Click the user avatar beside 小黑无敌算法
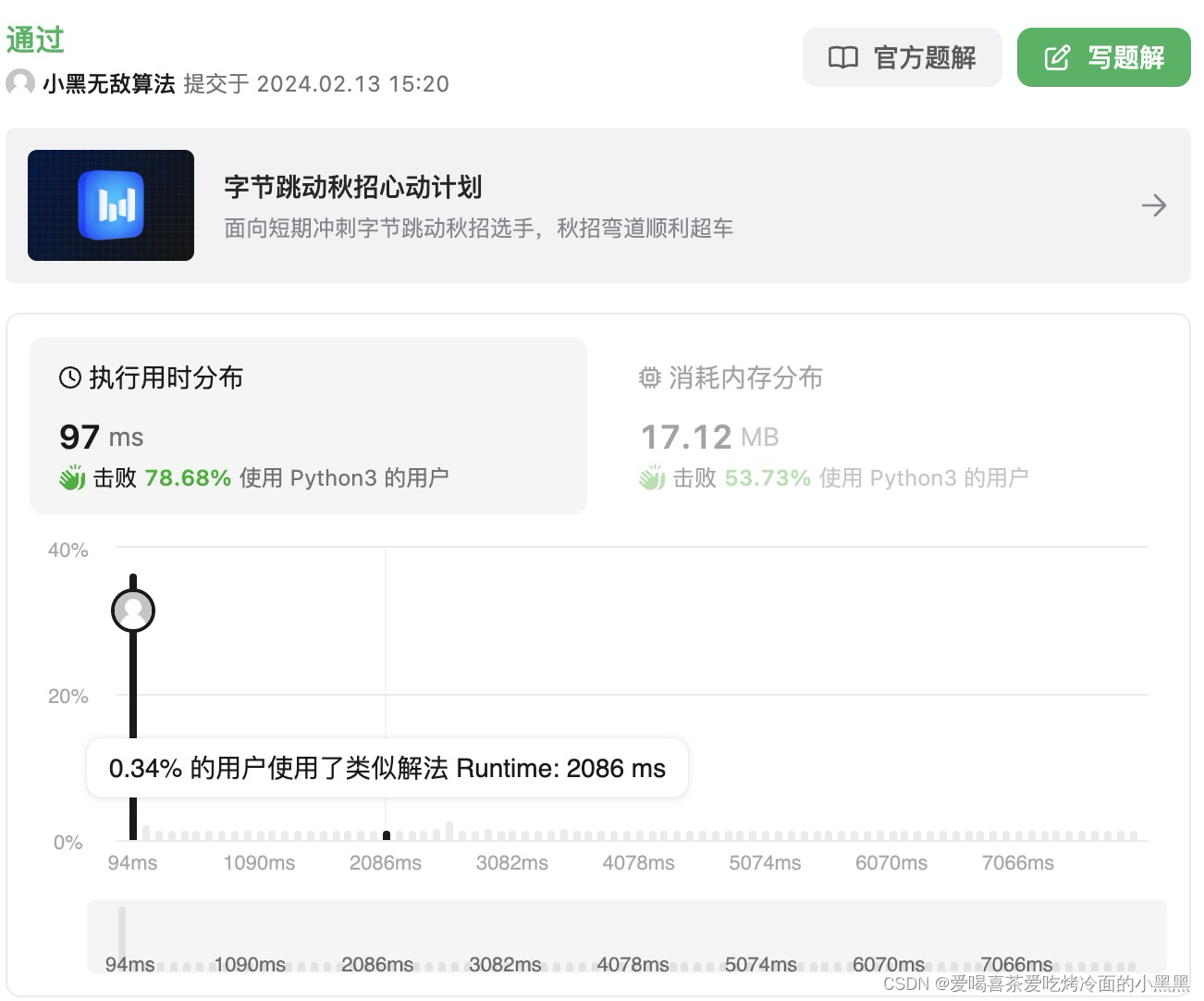1204x1001 pixels. pos(20,84)
